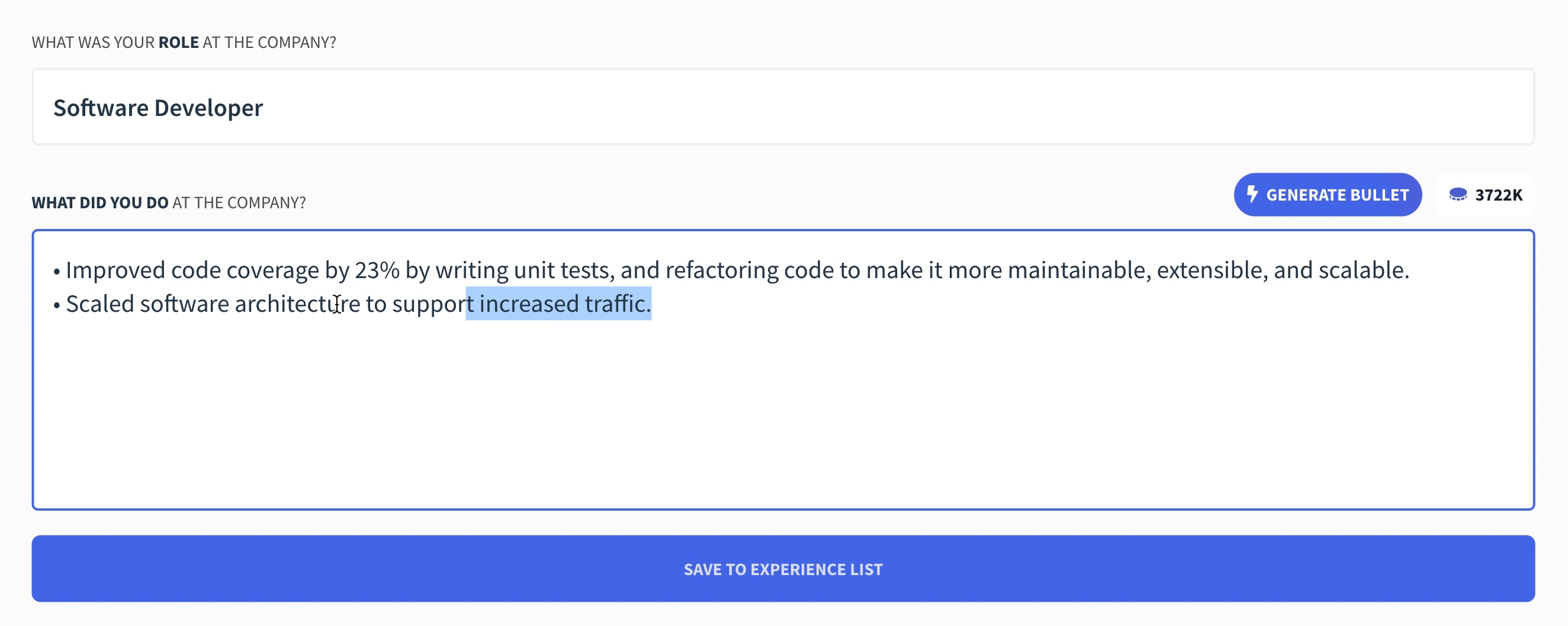Focus the Software Developer role field
The image size is (1568, 626).
[783, 107]
